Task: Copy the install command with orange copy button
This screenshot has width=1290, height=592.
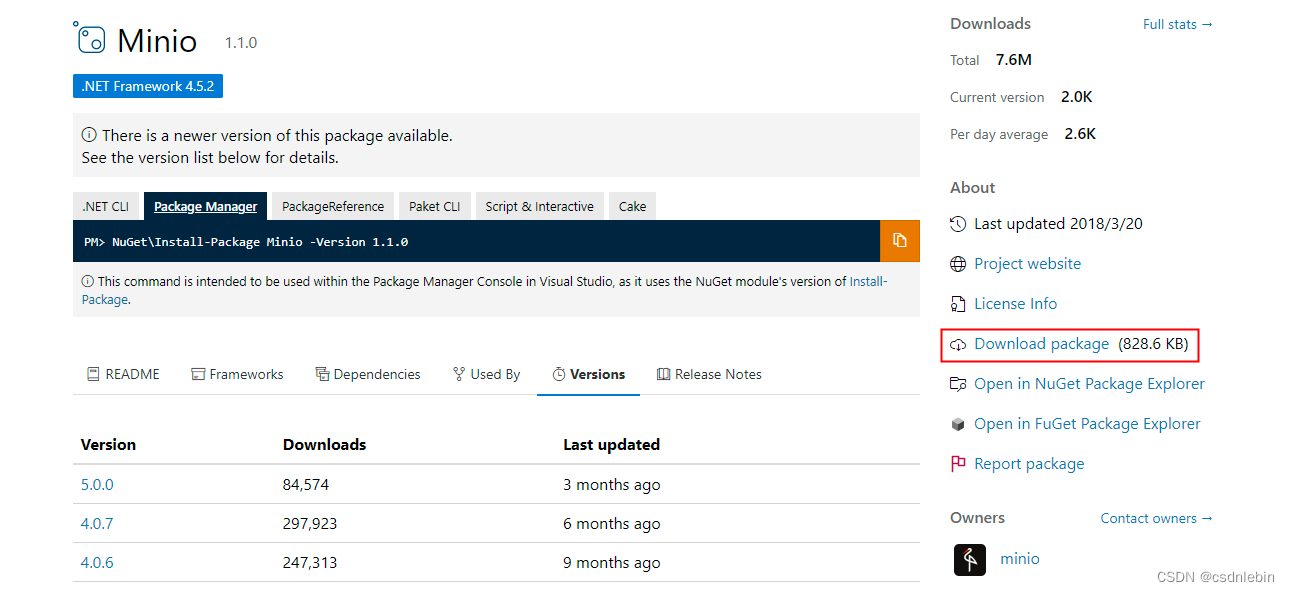Action: pos(900,241)
